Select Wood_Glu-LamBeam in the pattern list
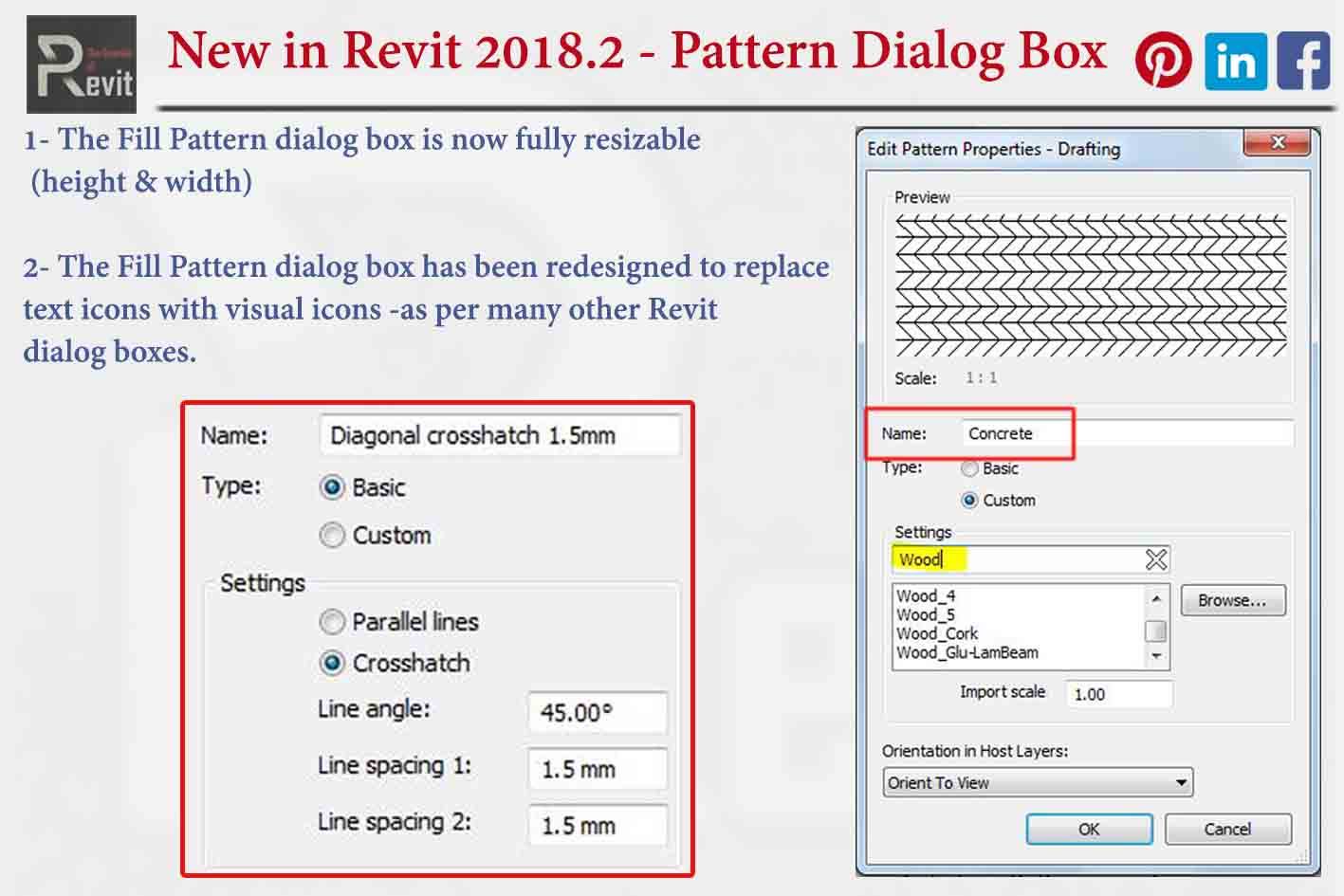Screen dimensions: 1344x896 point(967,652)
